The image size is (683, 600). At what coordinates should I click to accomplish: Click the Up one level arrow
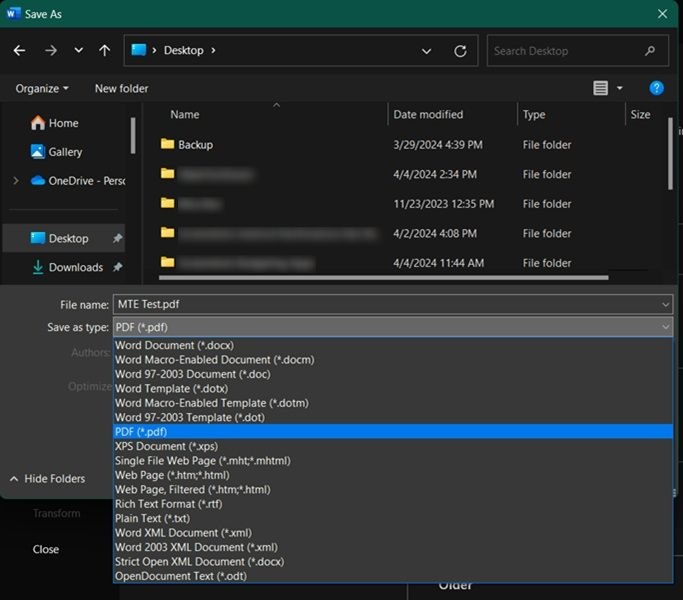coord(105,50)
